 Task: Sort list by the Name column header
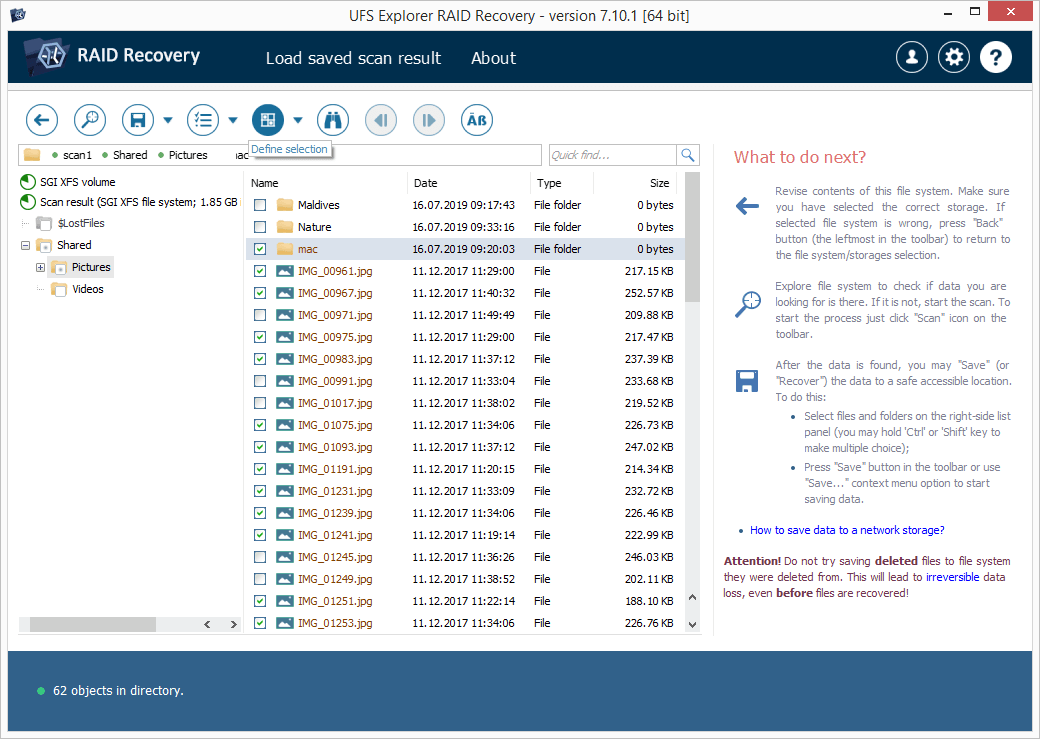[x=326, y=183]
